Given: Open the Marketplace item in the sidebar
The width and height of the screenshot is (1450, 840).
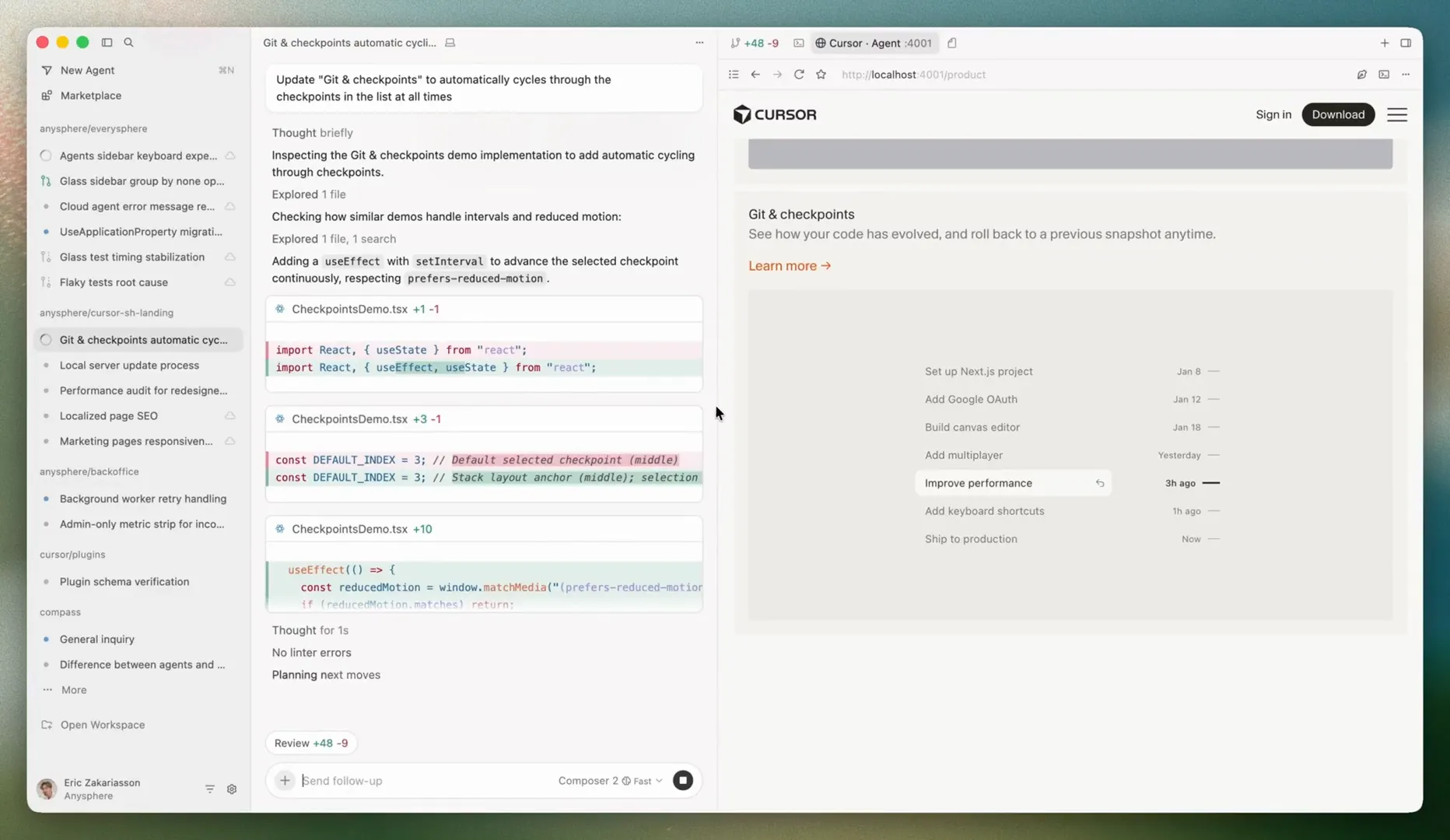Looking at the screenshot, I should (90, 96).
